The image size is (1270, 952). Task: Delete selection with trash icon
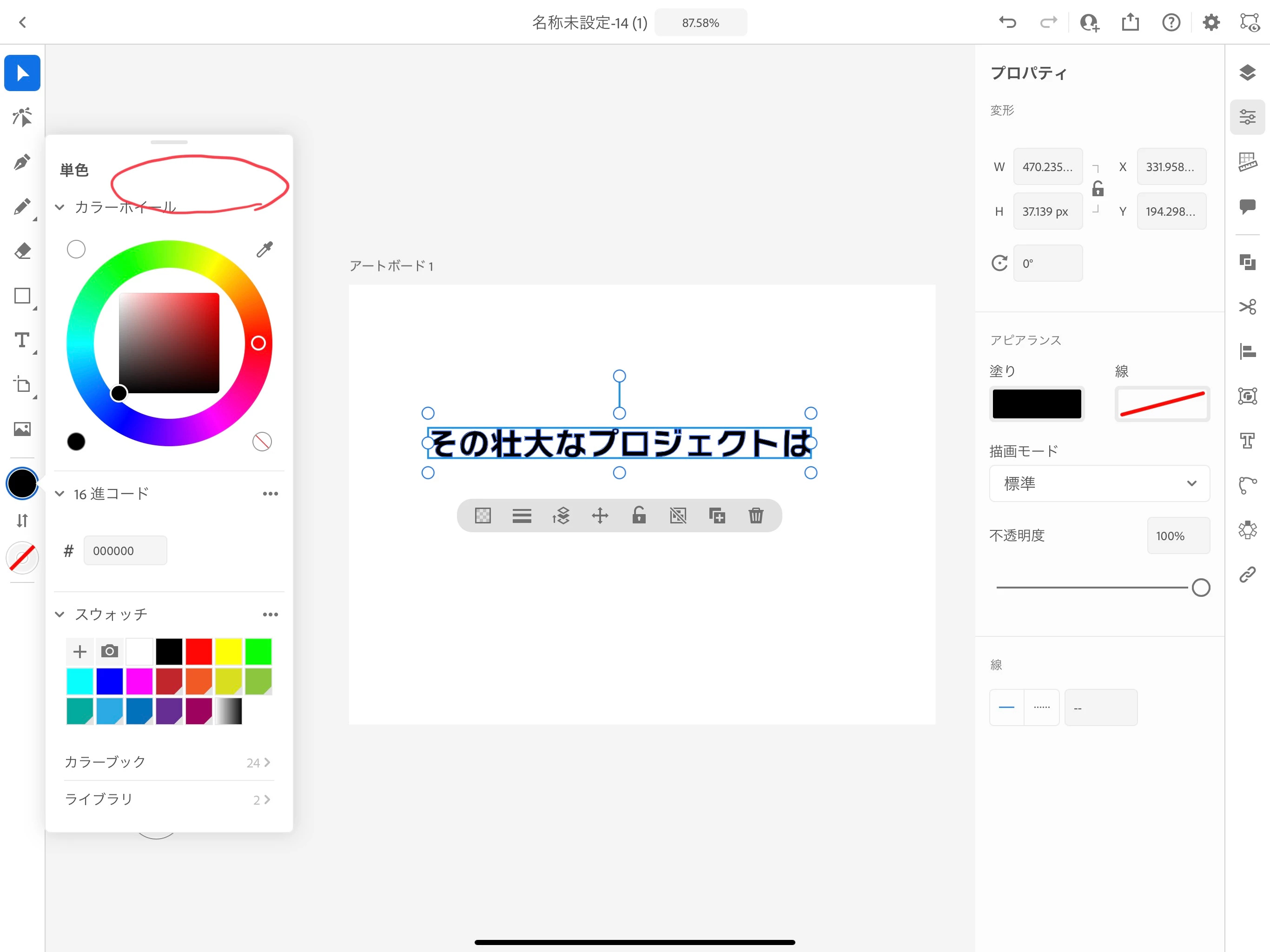[755, 516]
